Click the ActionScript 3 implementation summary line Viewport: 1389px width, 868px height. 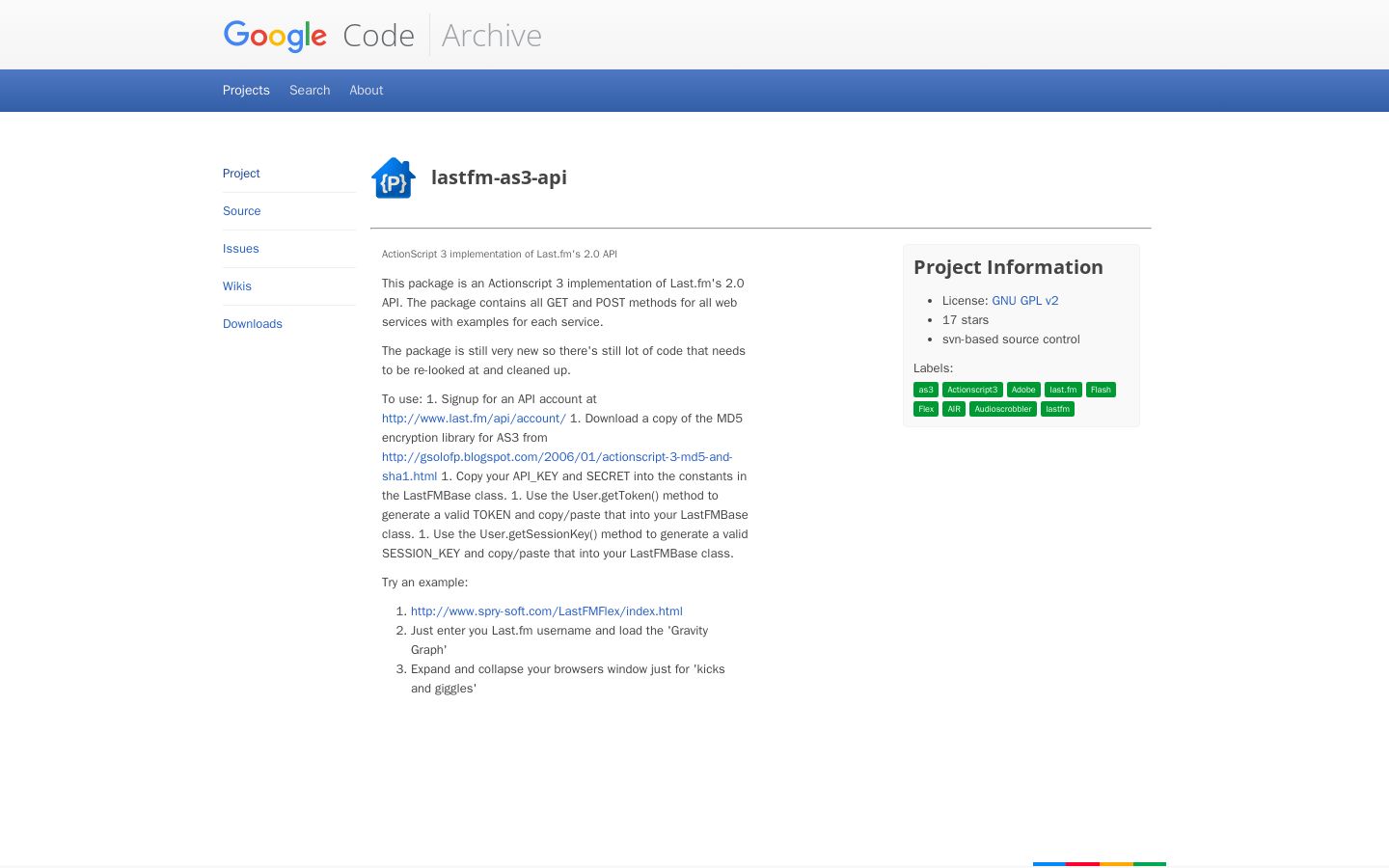click(x=500, y=255)
